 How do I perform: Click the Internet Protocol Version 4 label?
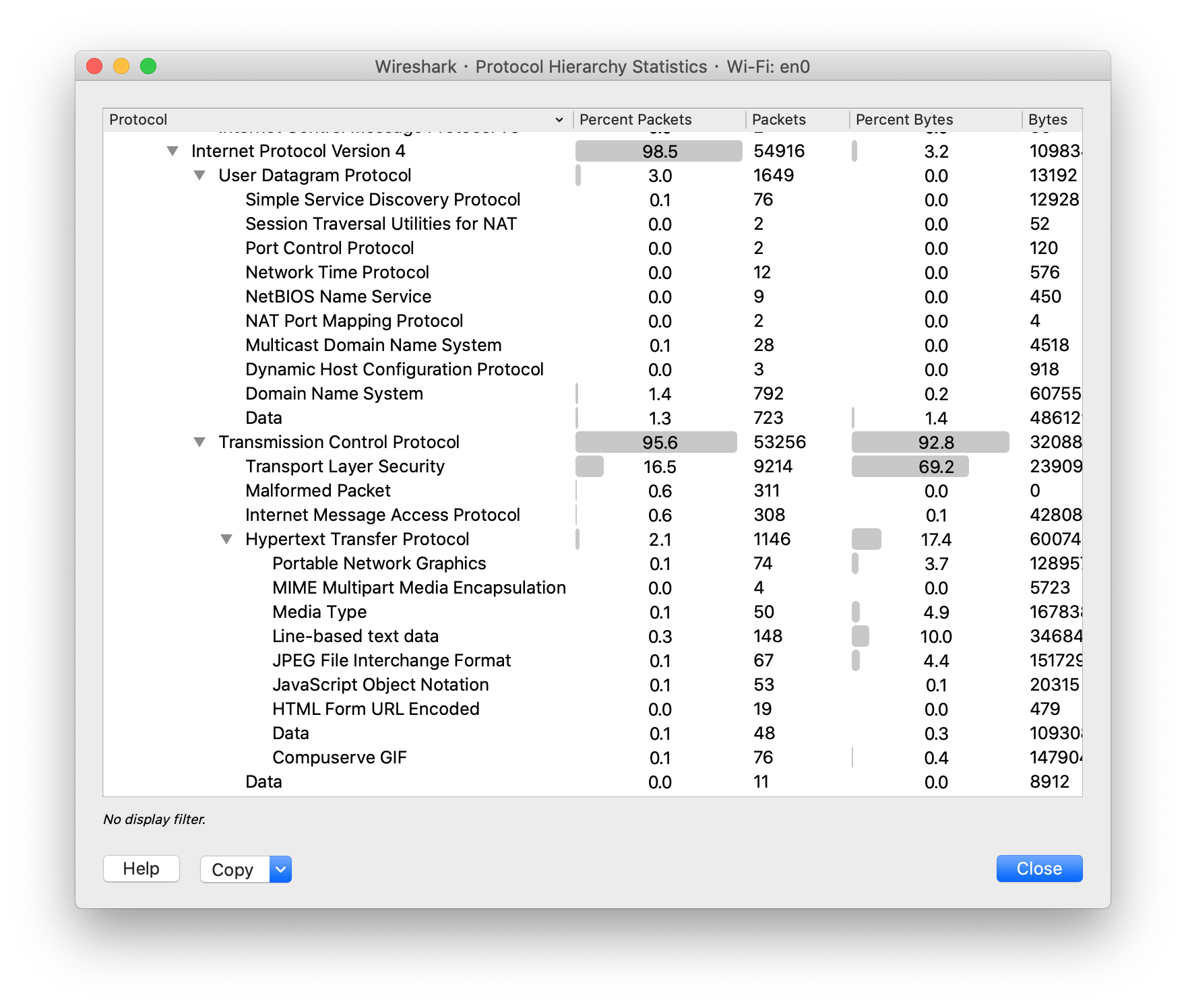pos(299,151)
